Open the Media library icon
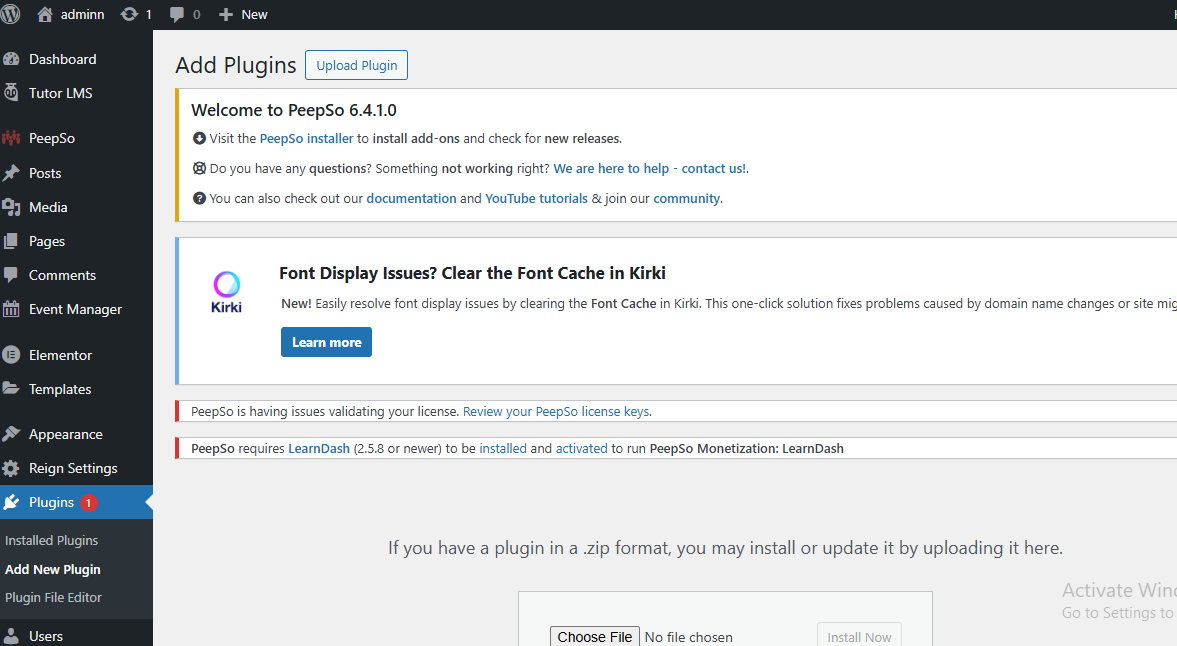 pyautogui.click(x=18, y=207)
